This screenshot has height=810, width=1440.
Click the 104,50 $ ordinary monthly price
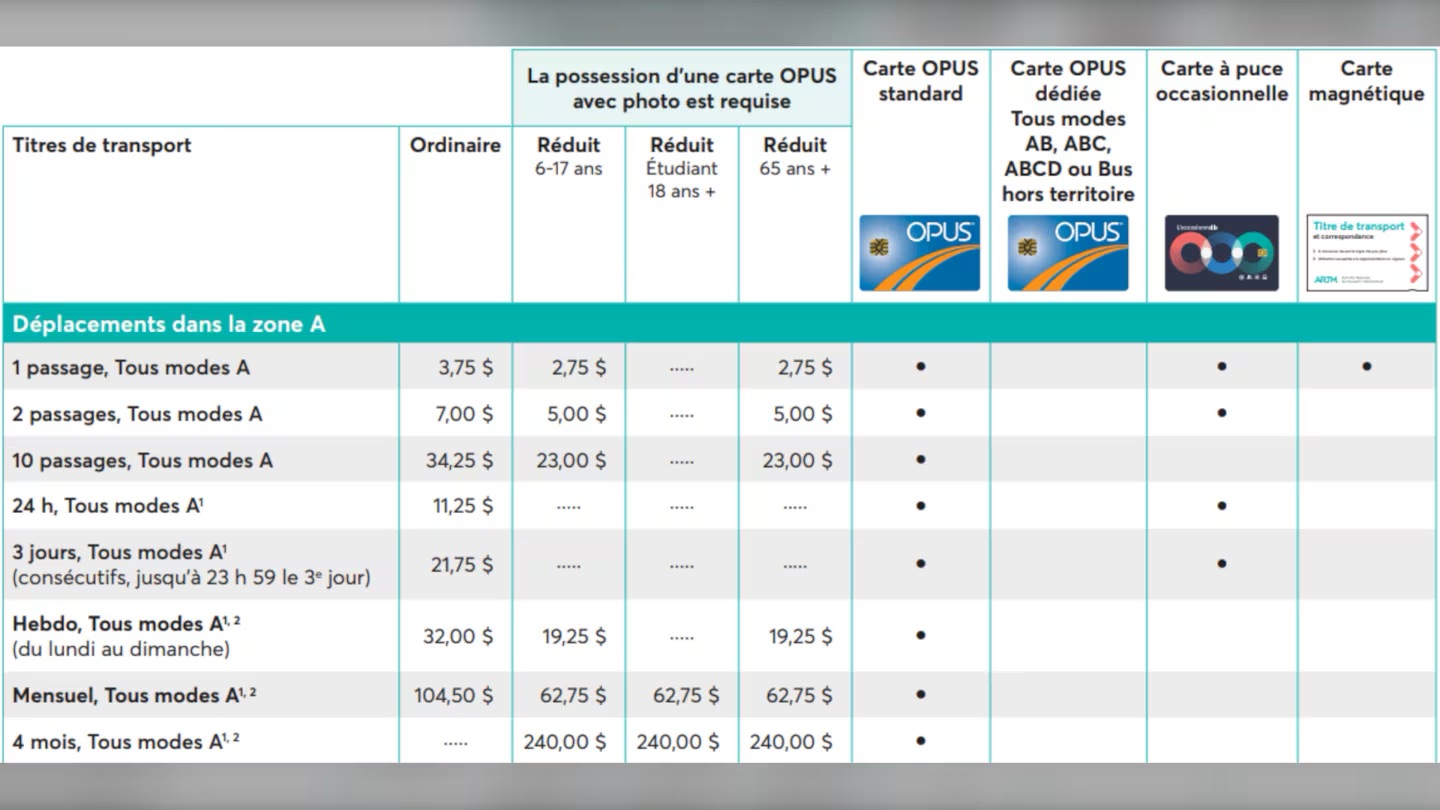454,696
